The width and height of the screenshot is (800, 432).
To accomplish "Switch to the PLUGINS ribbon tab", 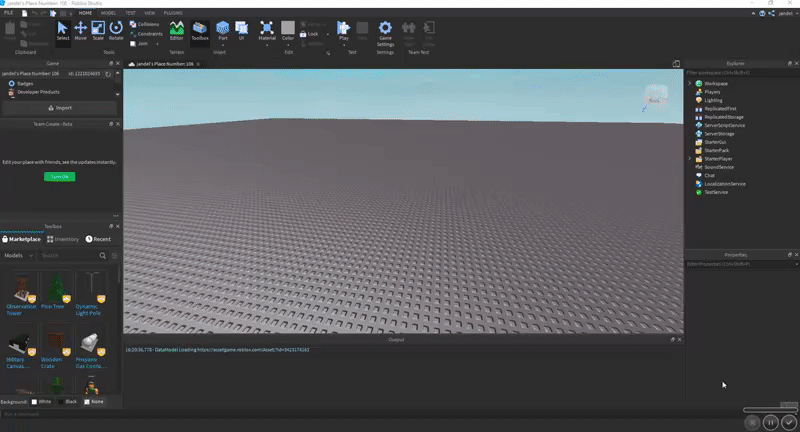I will pos(173,13).
